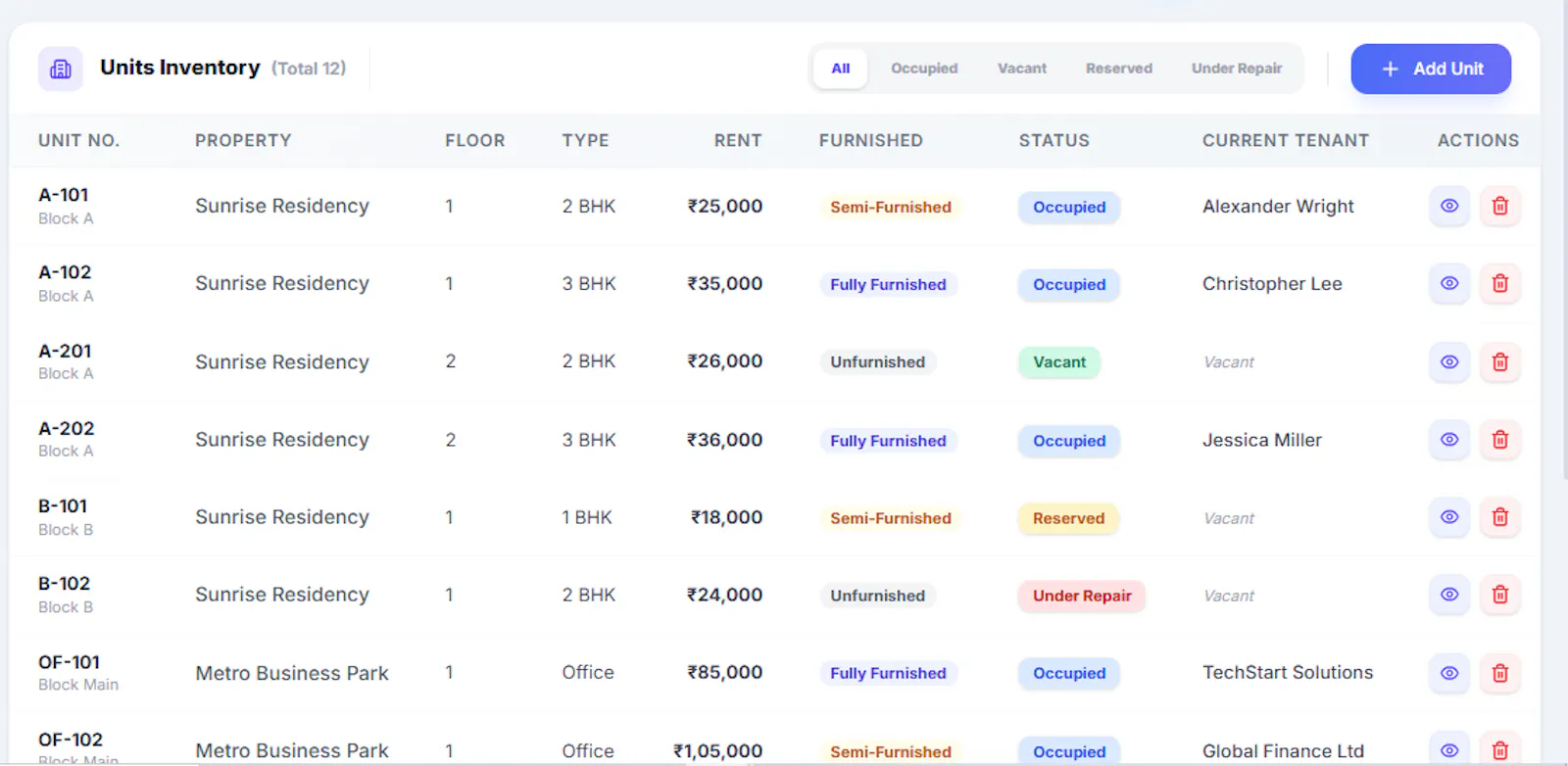Select the All filter tab
Screen dimensions: 1568x766
[841, 69]
